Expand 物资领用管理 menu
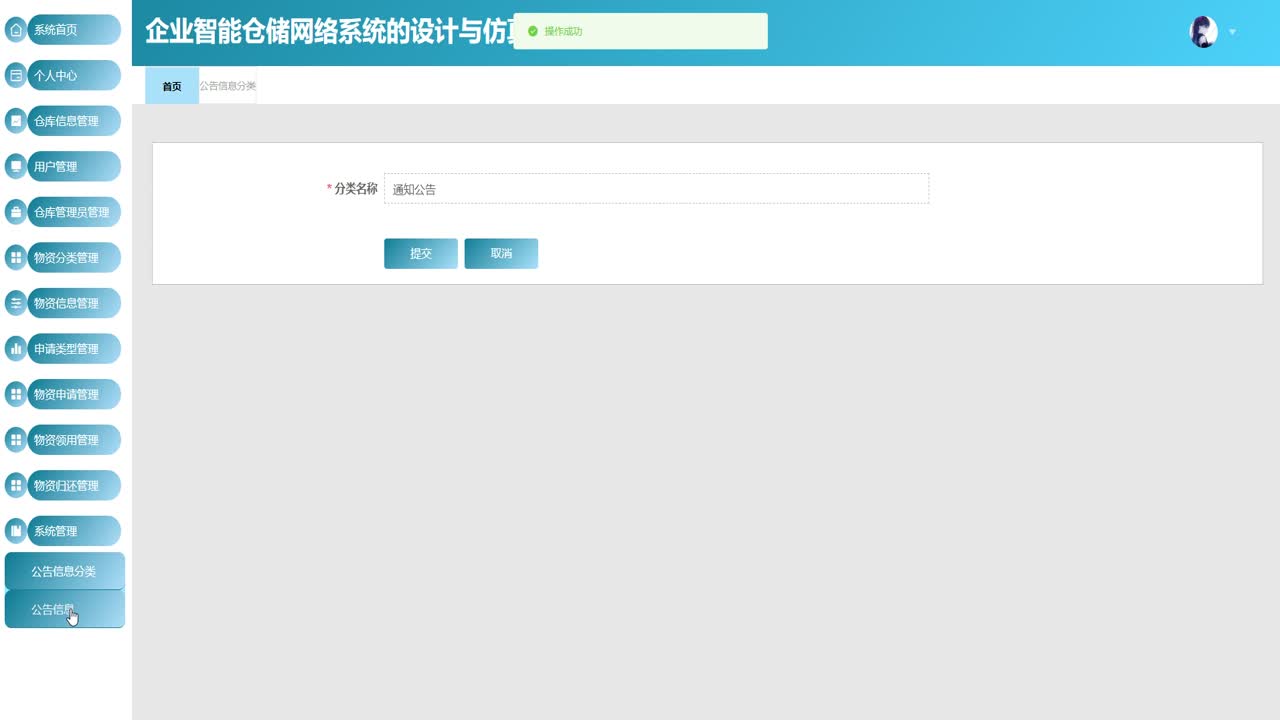 point(74,440)
